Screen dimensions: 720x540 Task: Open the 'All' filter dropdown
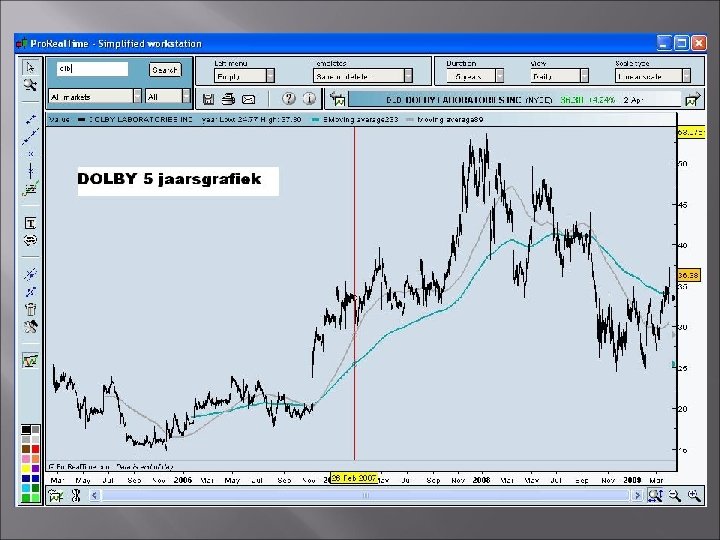point(168,96)
